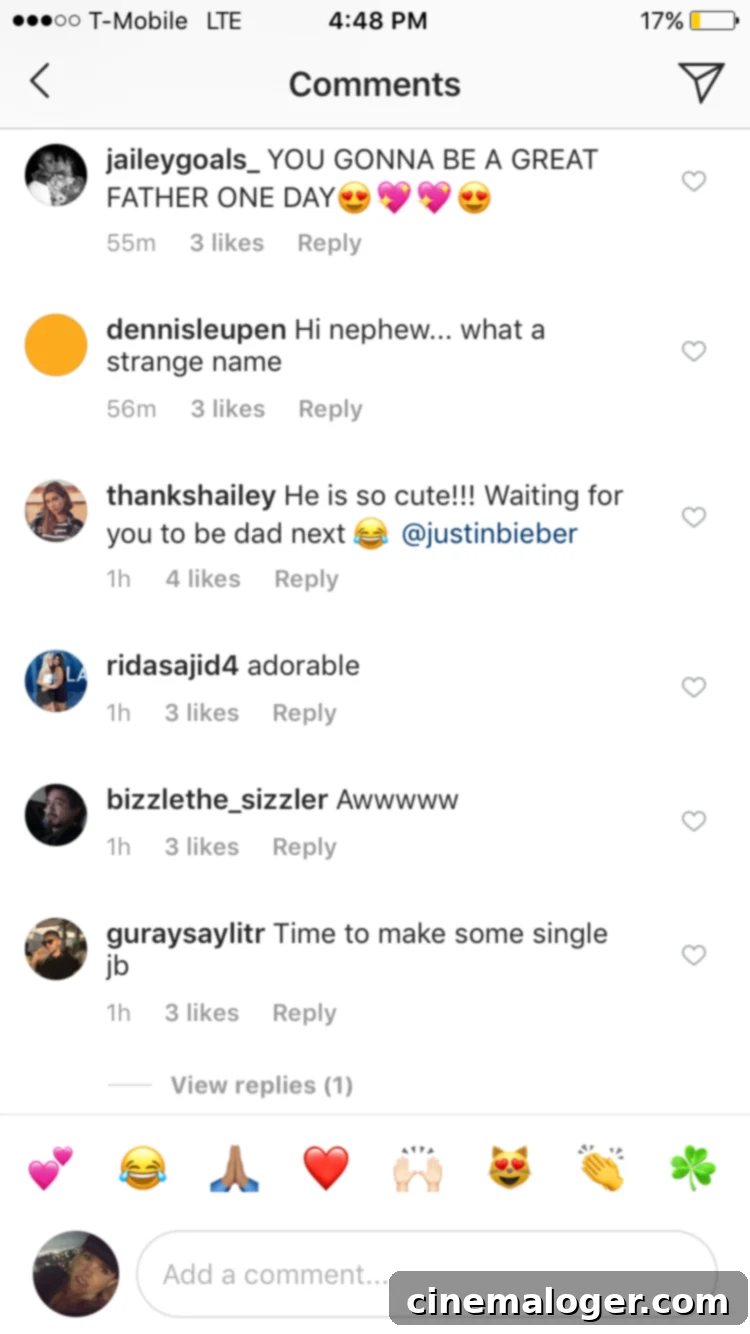Viewport: 750px width, 1334px height.
Task: Expand View replies under guraysaylitr's comment
Action: 261,1084
